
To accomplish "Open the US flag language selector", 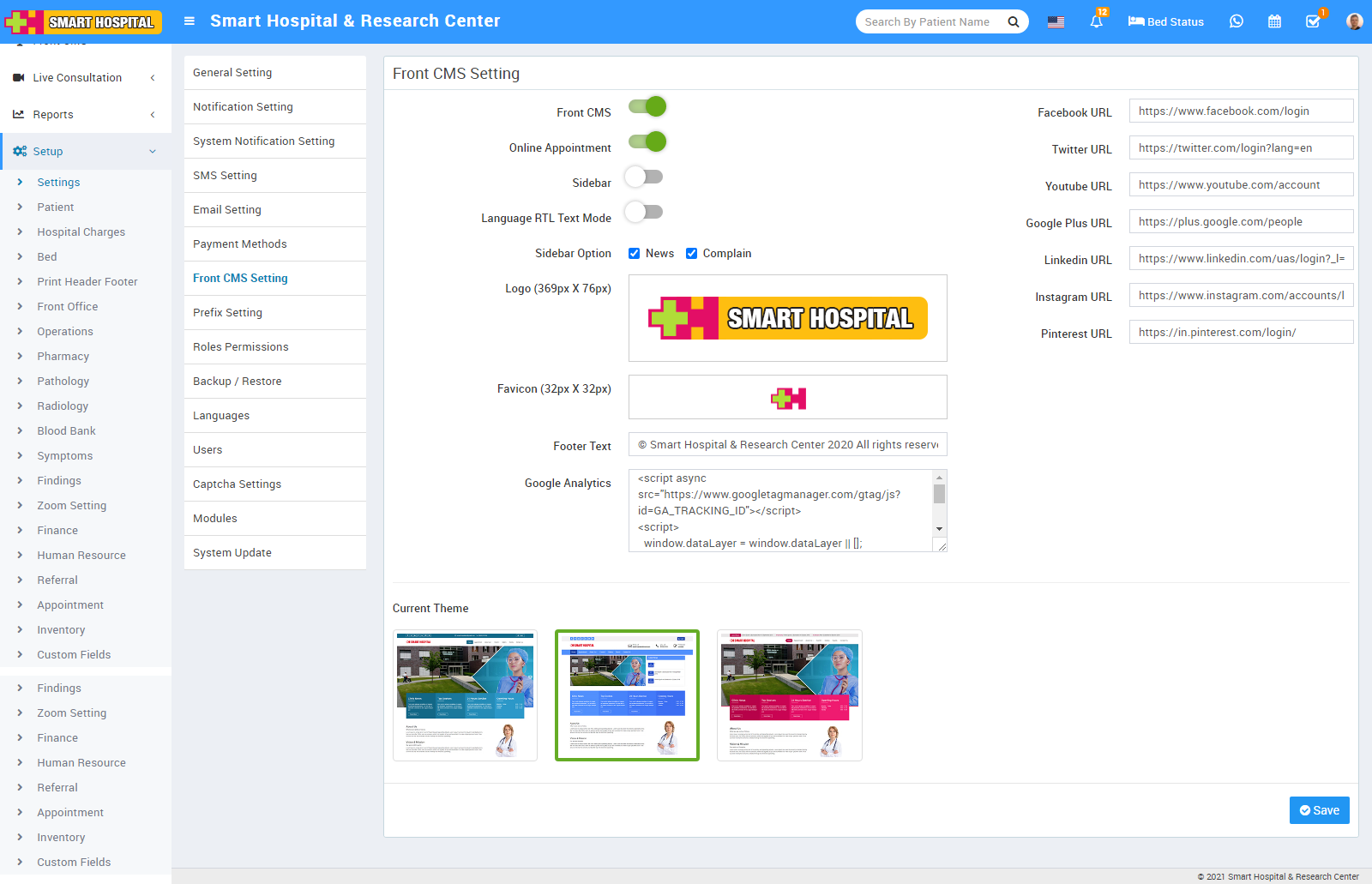I will (1056, 22).
